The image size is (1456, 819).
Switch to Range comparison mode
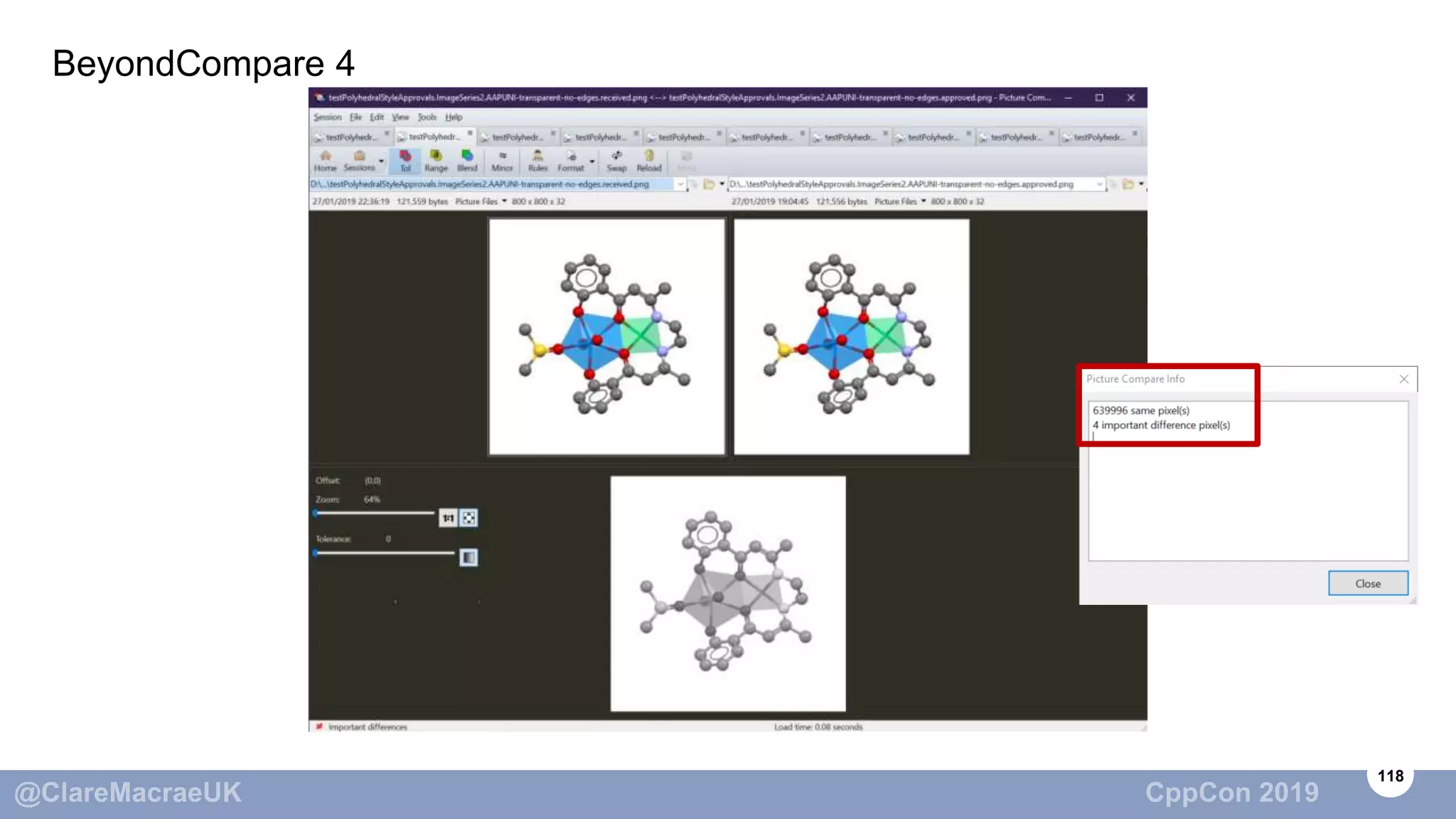(x=436, y=161)
